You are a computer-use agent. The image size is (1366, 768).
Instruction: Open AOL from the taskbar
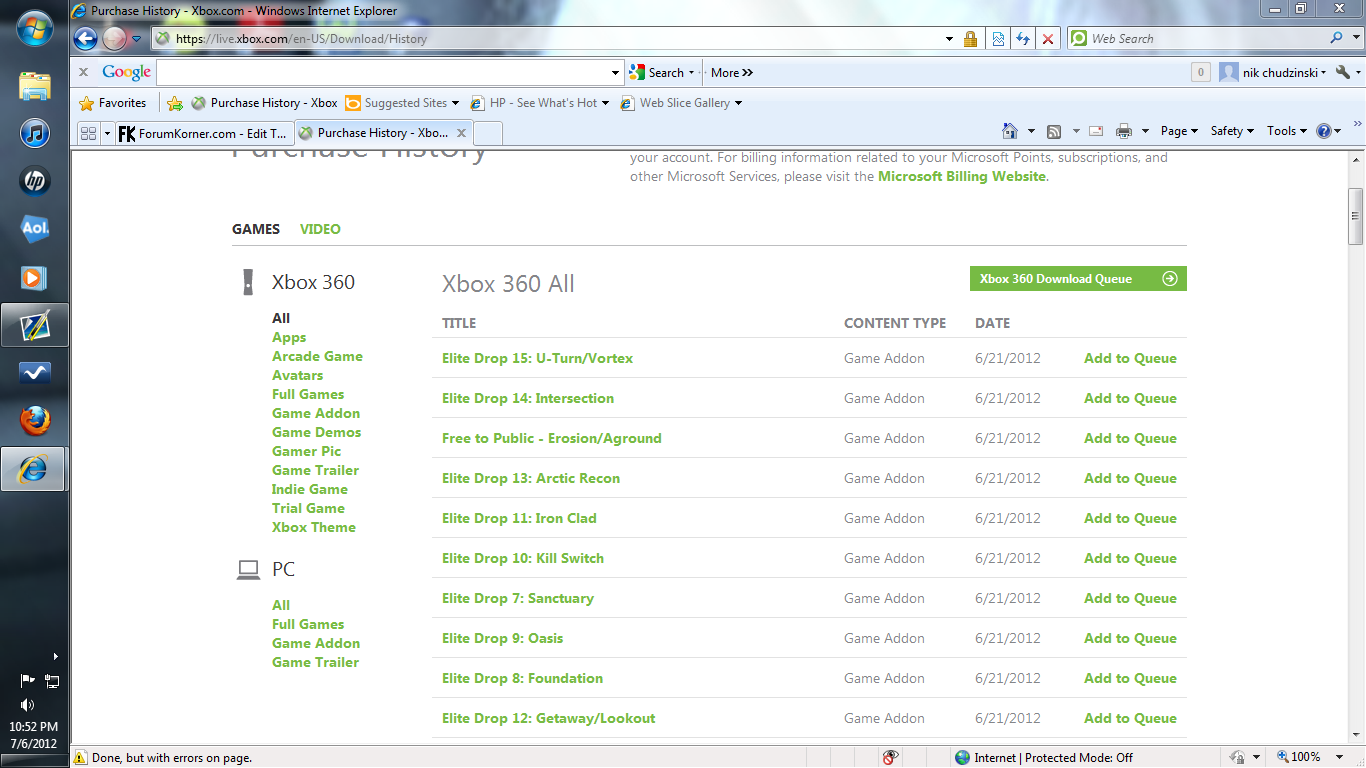coord(35,229)
